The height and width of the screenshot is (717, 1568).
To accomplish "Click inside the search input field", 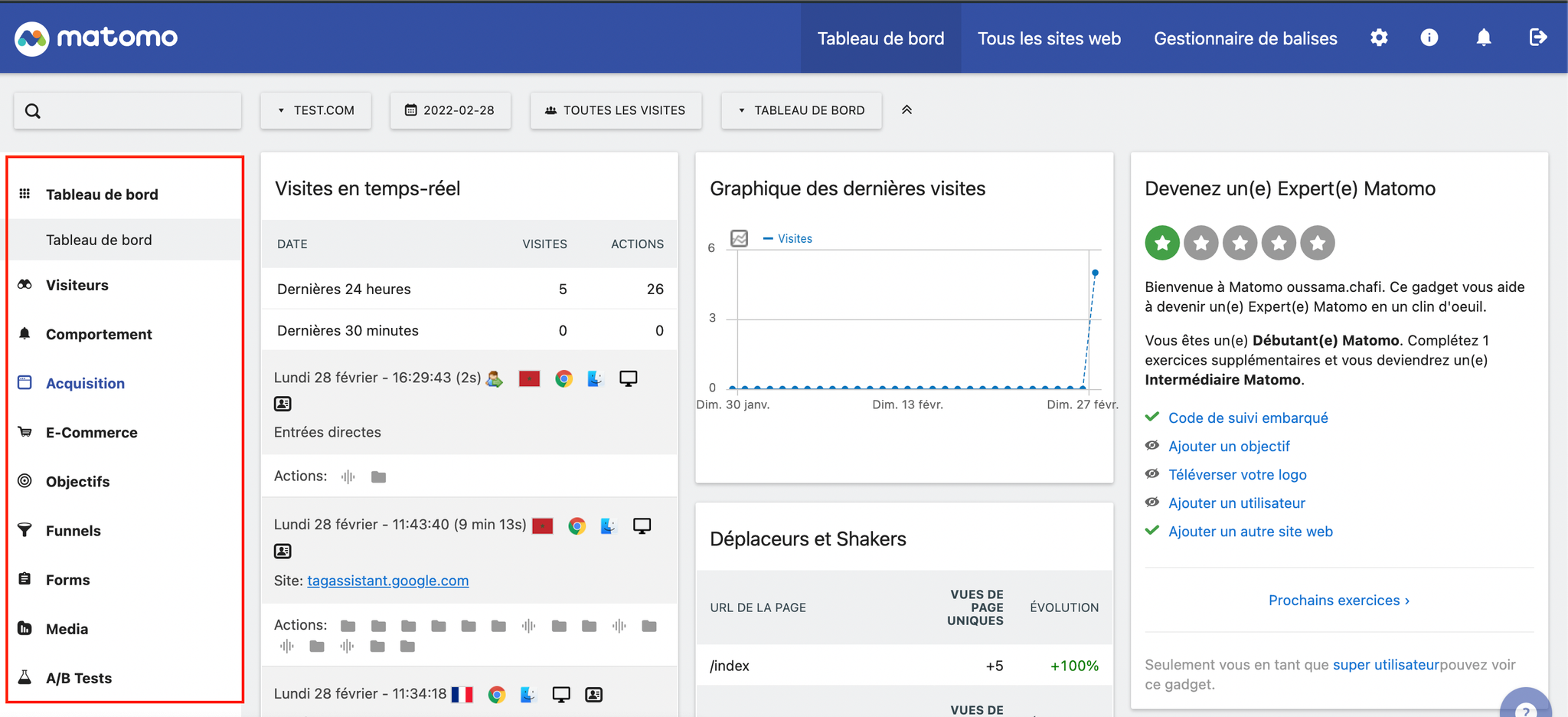I will click(x=127, y=111).
